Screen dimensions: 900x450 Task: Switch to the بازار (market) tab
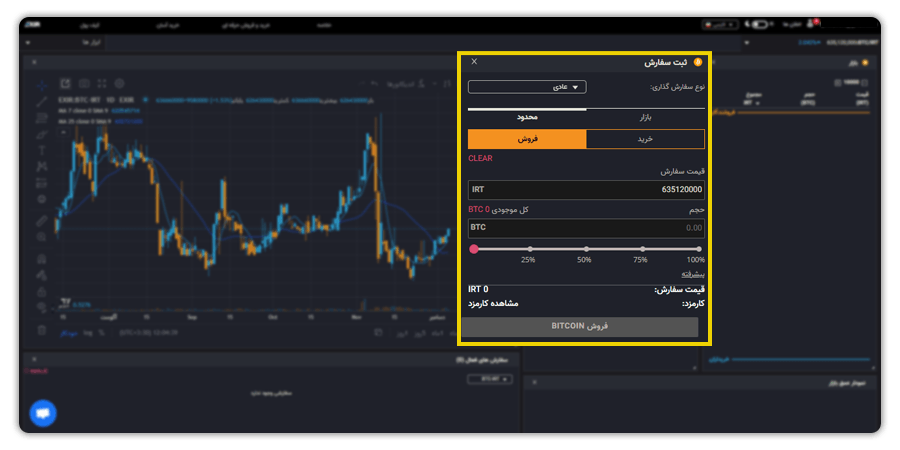(645, 117)
